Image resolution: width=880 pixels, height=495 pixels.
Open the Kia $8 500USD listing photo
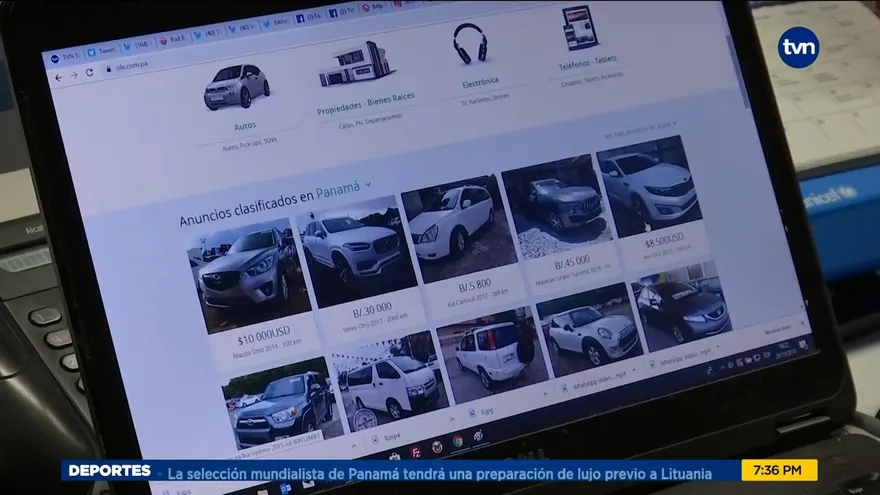pyautogui.click(x=648, y=186)
